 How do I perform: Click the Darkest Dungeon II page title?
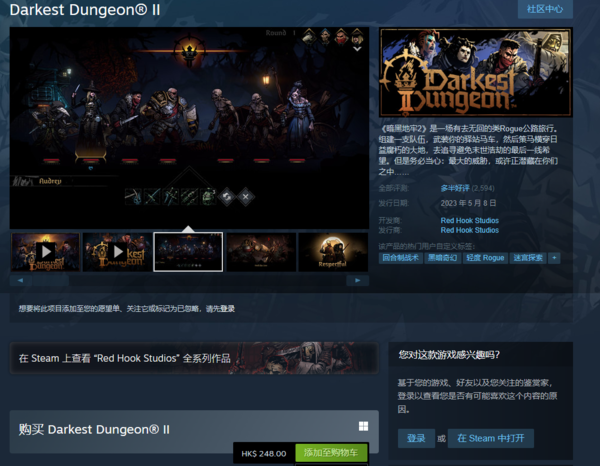pyautogui.click(x=85, y=10)
